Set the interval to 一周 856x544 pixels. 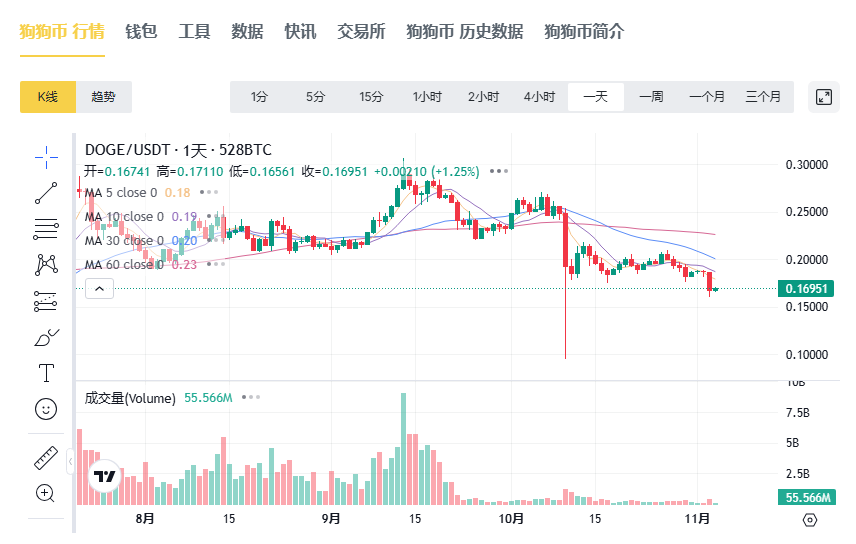point(651,97)
